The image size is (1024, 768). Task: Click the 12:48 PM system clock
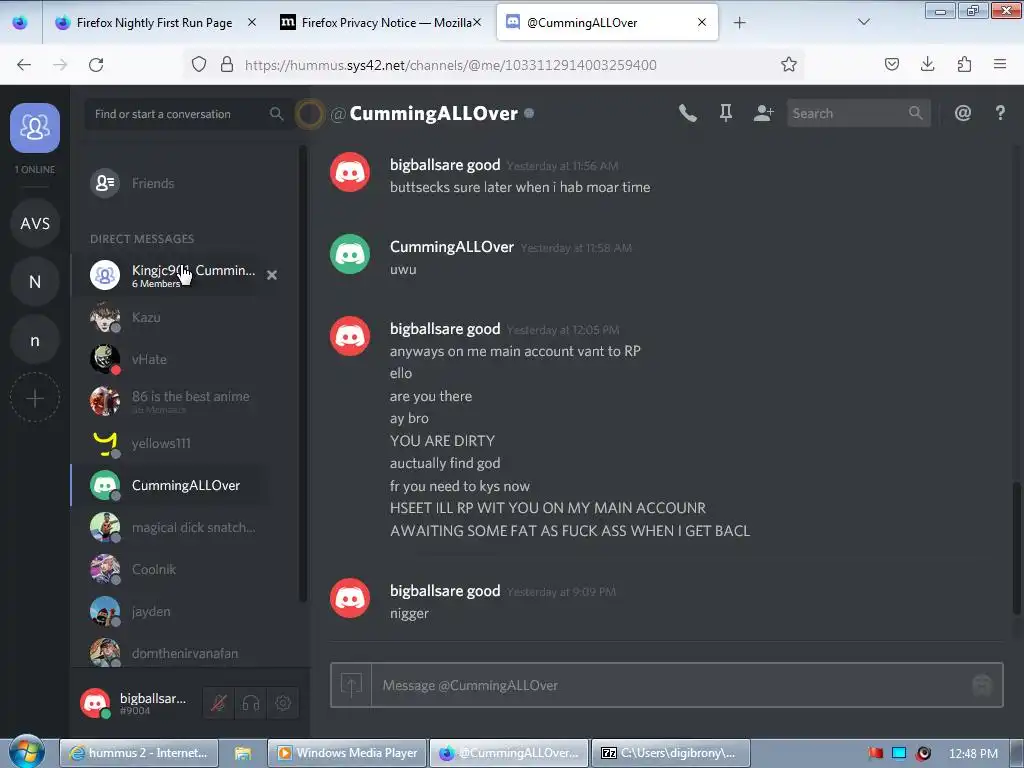click(973, 753)
